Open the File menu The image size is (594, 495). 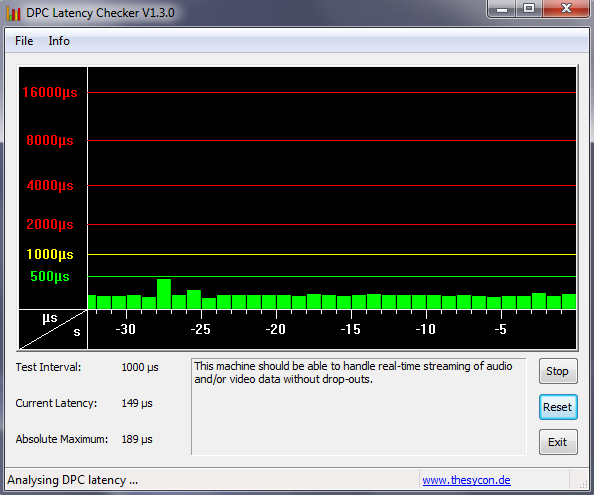24,41
